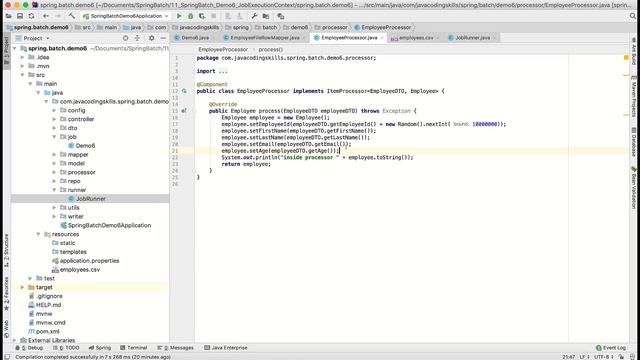Expand the .idea folder
Viewport: 640px width, 360px height.
[x=22, y=57]
